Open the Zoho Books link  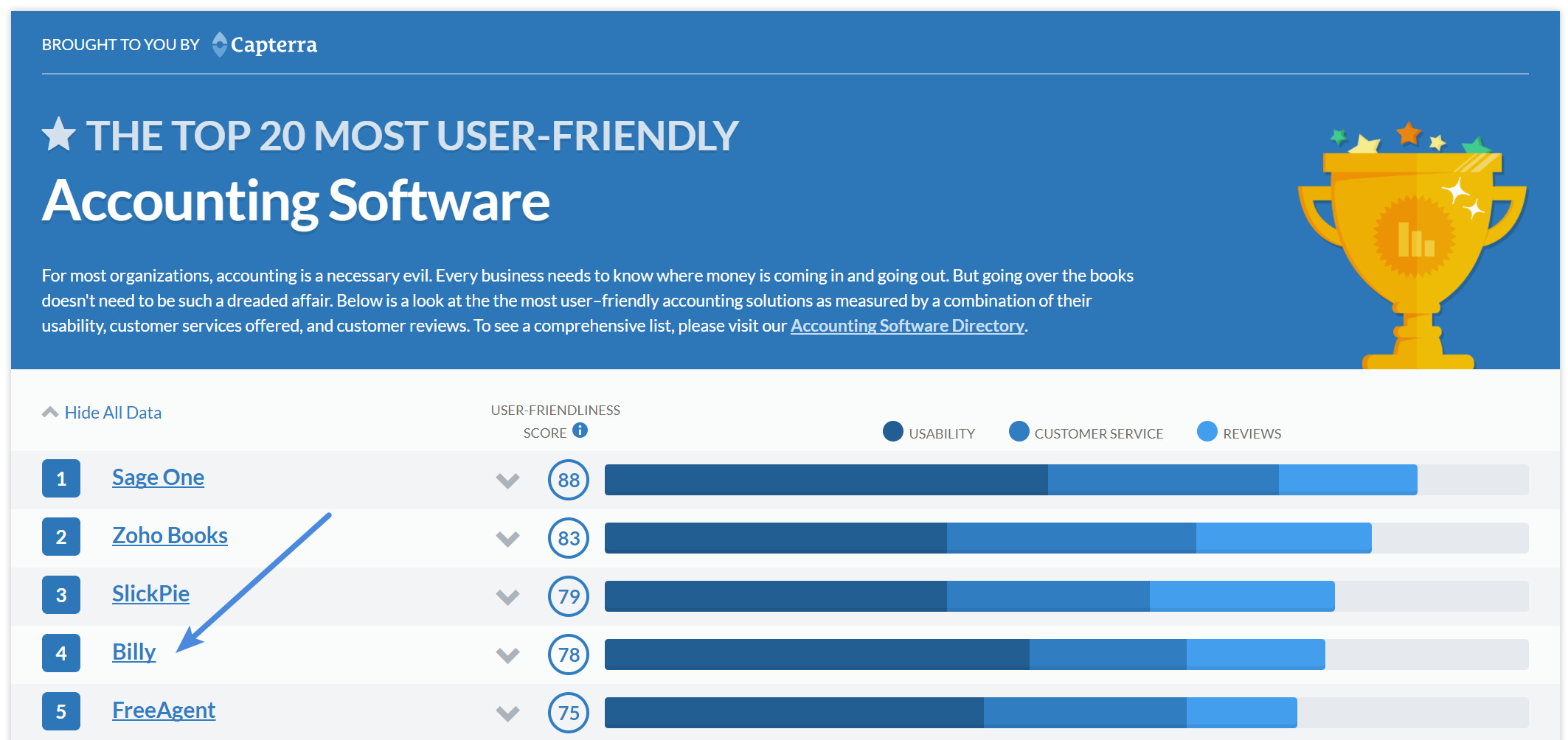(170, 536)
